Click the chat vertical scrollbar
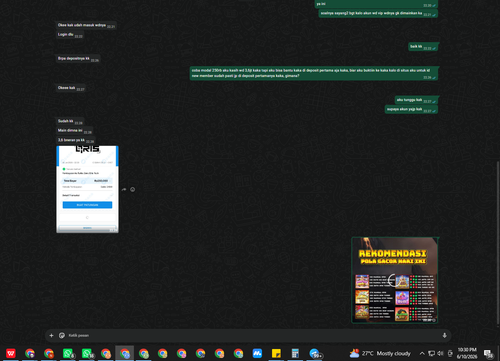The height and width of the screenshot is (361, 500). pos(497,242)
